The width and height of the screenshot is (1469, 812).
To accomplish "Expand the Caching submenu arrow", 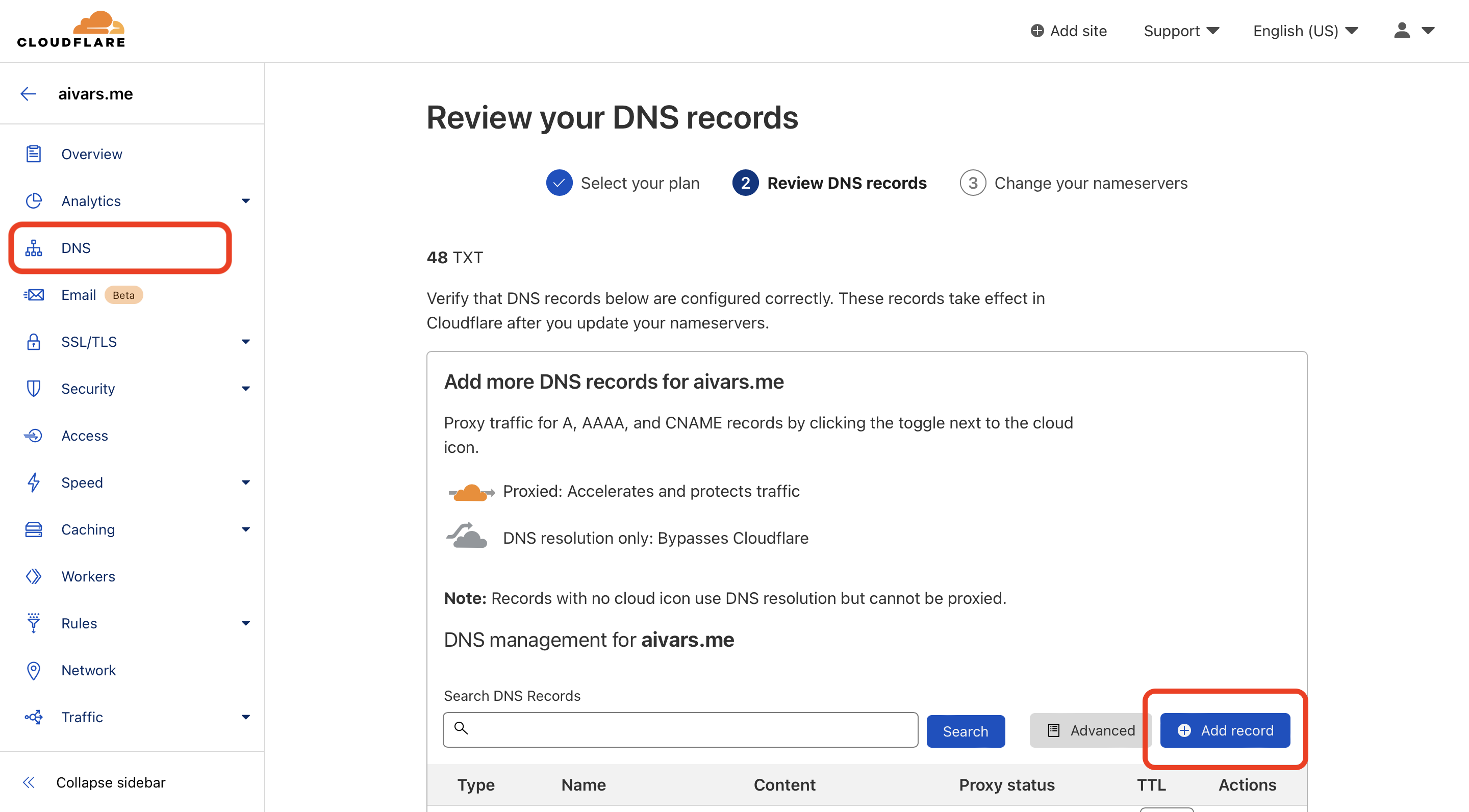I will [x=246, y=529].
